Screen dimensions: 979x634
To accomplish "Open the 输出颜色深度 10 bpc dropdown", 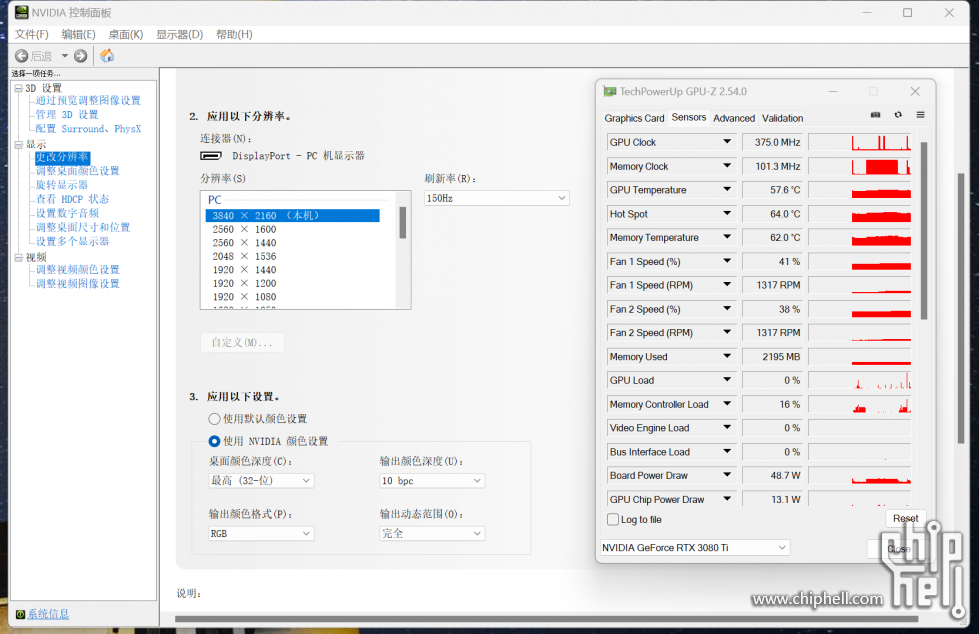I will pos(432,480).
